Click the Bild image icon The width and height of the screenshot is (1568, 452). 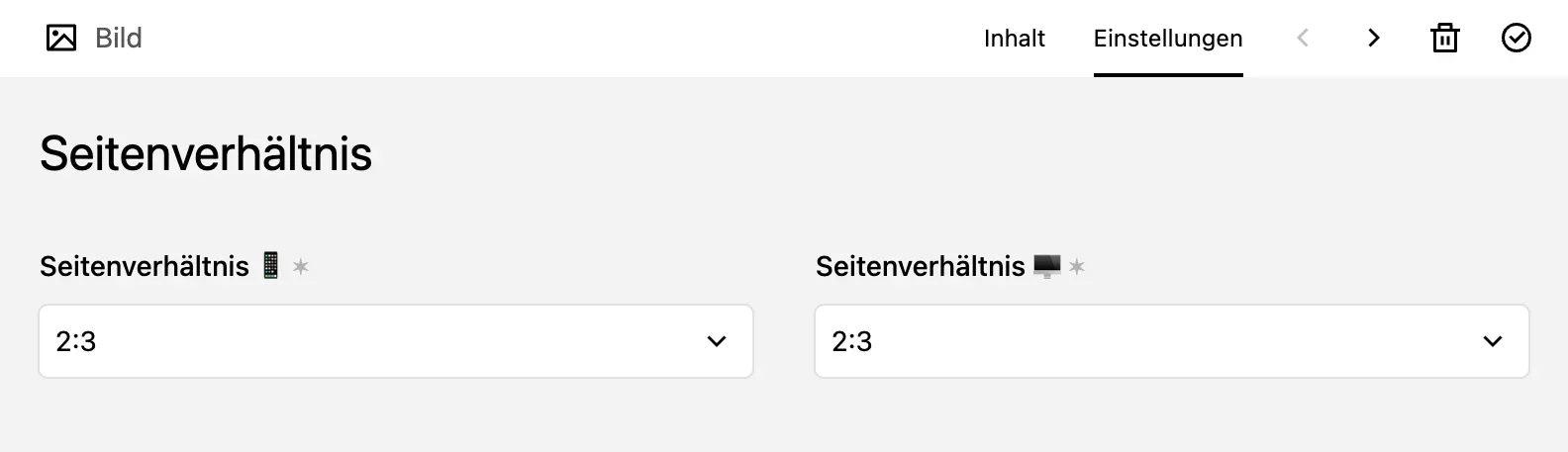pos(61,39)
